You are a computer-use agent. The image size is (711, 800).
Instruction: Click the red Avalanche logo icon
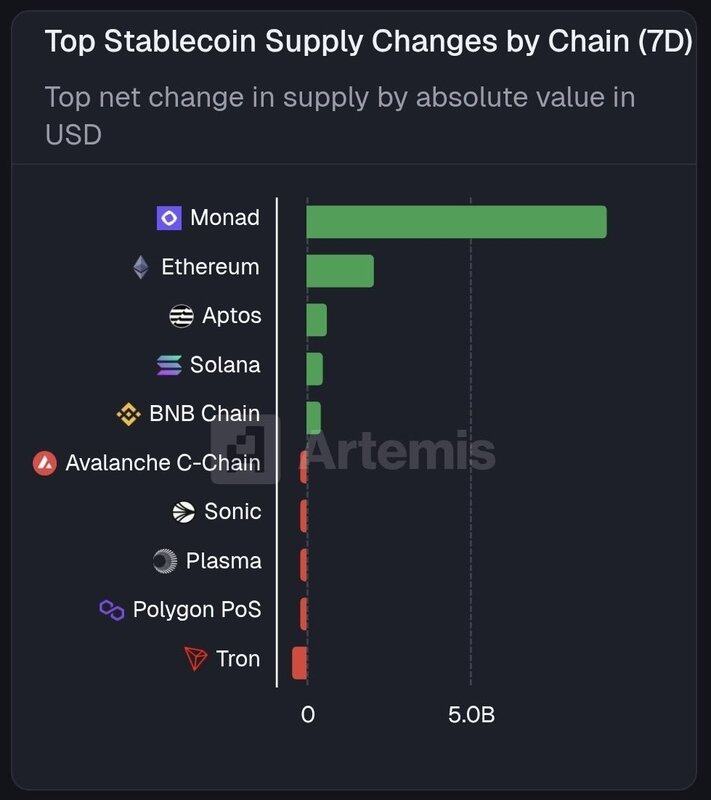coord(44,463)
